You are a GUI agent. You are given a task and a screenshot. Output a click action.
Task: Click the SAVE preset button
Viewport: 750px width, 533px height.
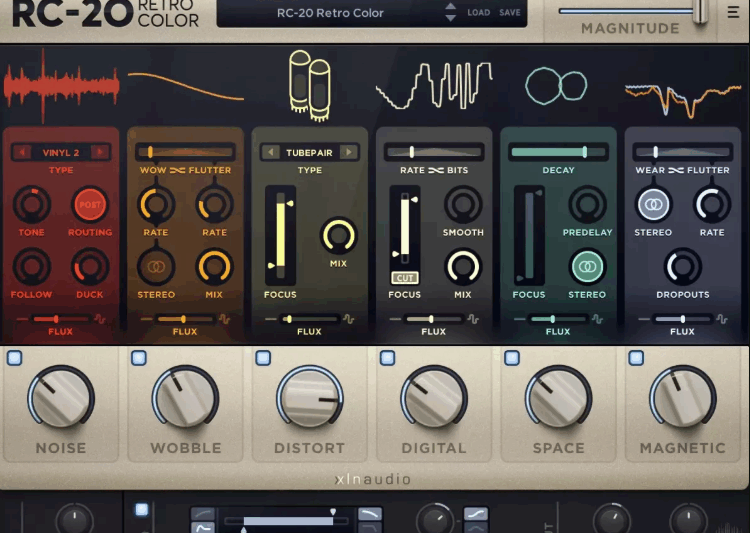(x=509, y=13)
